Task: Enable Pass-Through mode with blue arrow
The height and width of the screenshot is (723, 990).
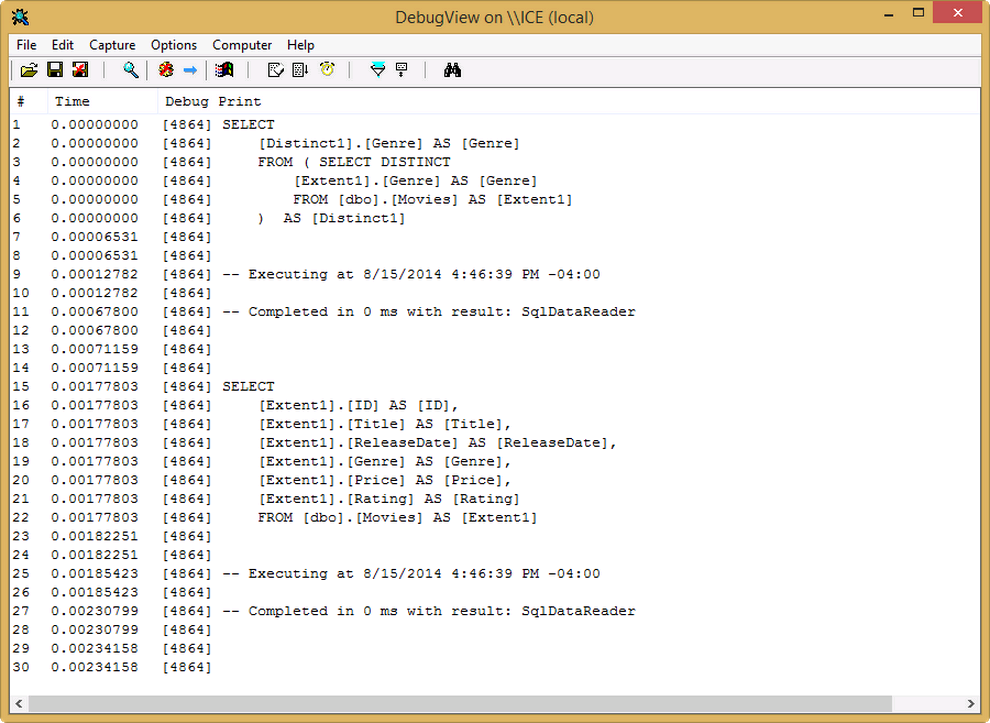Action: point(193,70)
